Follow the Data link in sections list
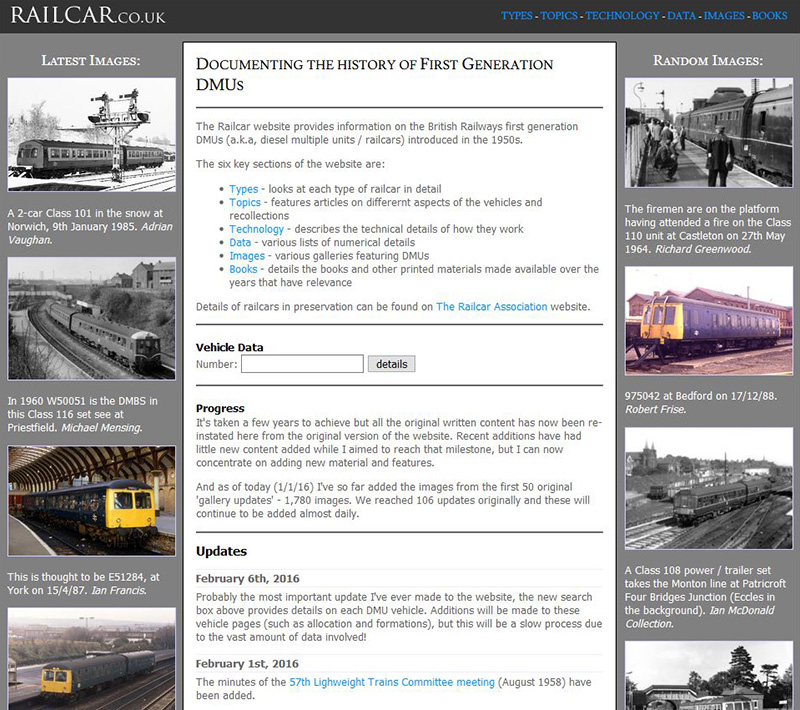The width and height of the screenshot is (800, 710). click(x=240, y=243)
